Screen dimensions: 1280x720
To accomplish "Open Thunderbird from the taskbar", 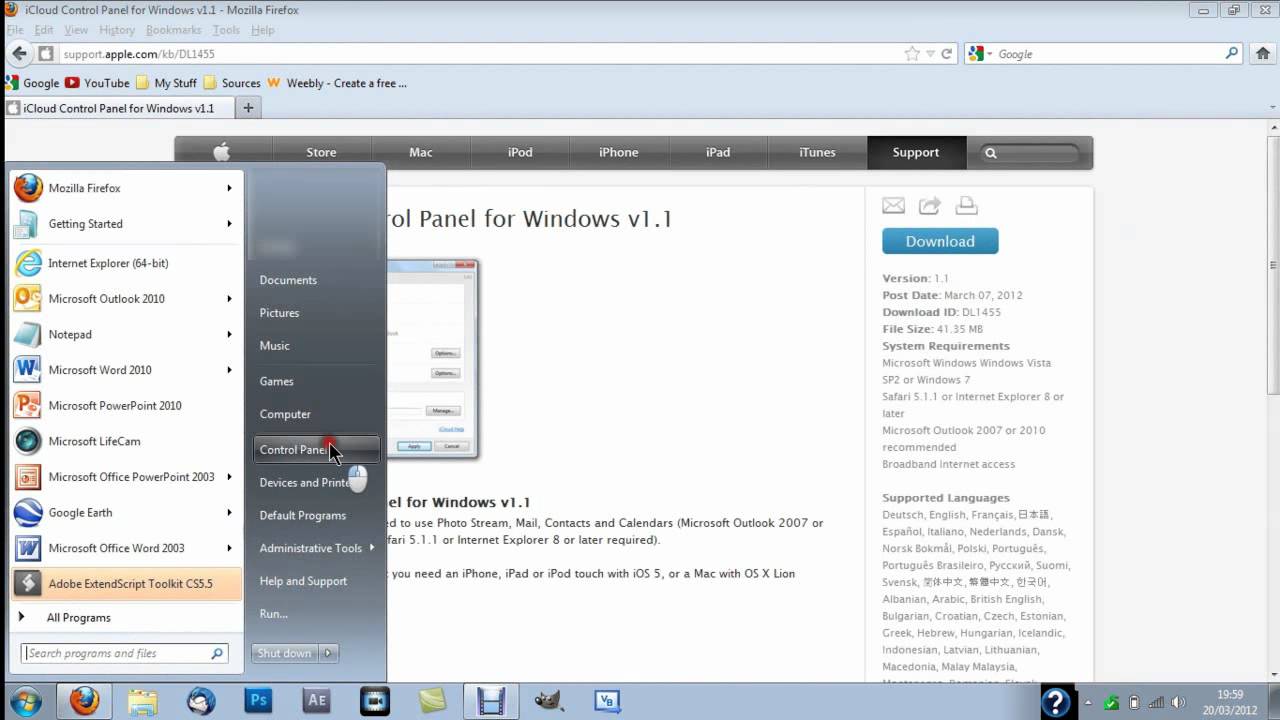I will pyautogui.click(x=200, y=701).
